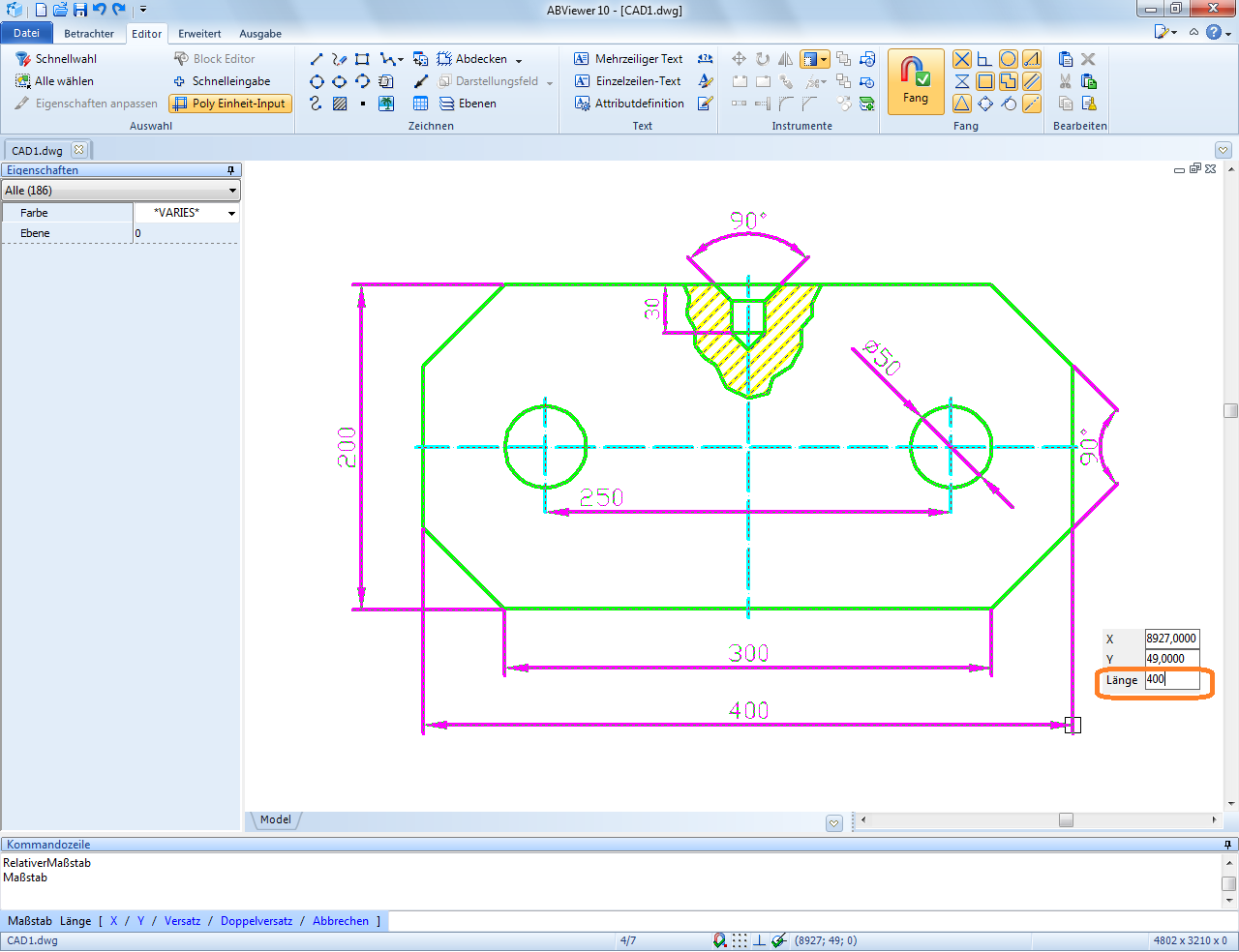Expand the Farbe *VARIES* color dropdown

pos(231,213)
